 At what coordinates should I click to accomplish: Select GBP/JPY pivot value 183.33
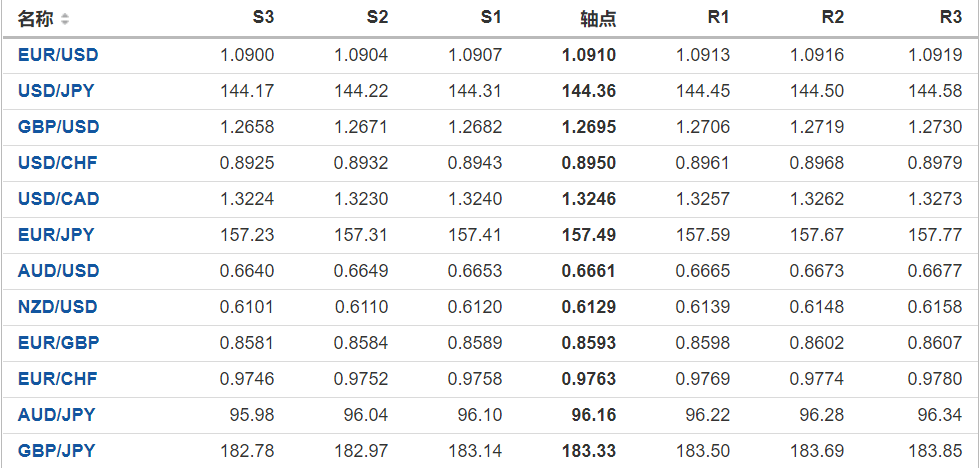589,451
